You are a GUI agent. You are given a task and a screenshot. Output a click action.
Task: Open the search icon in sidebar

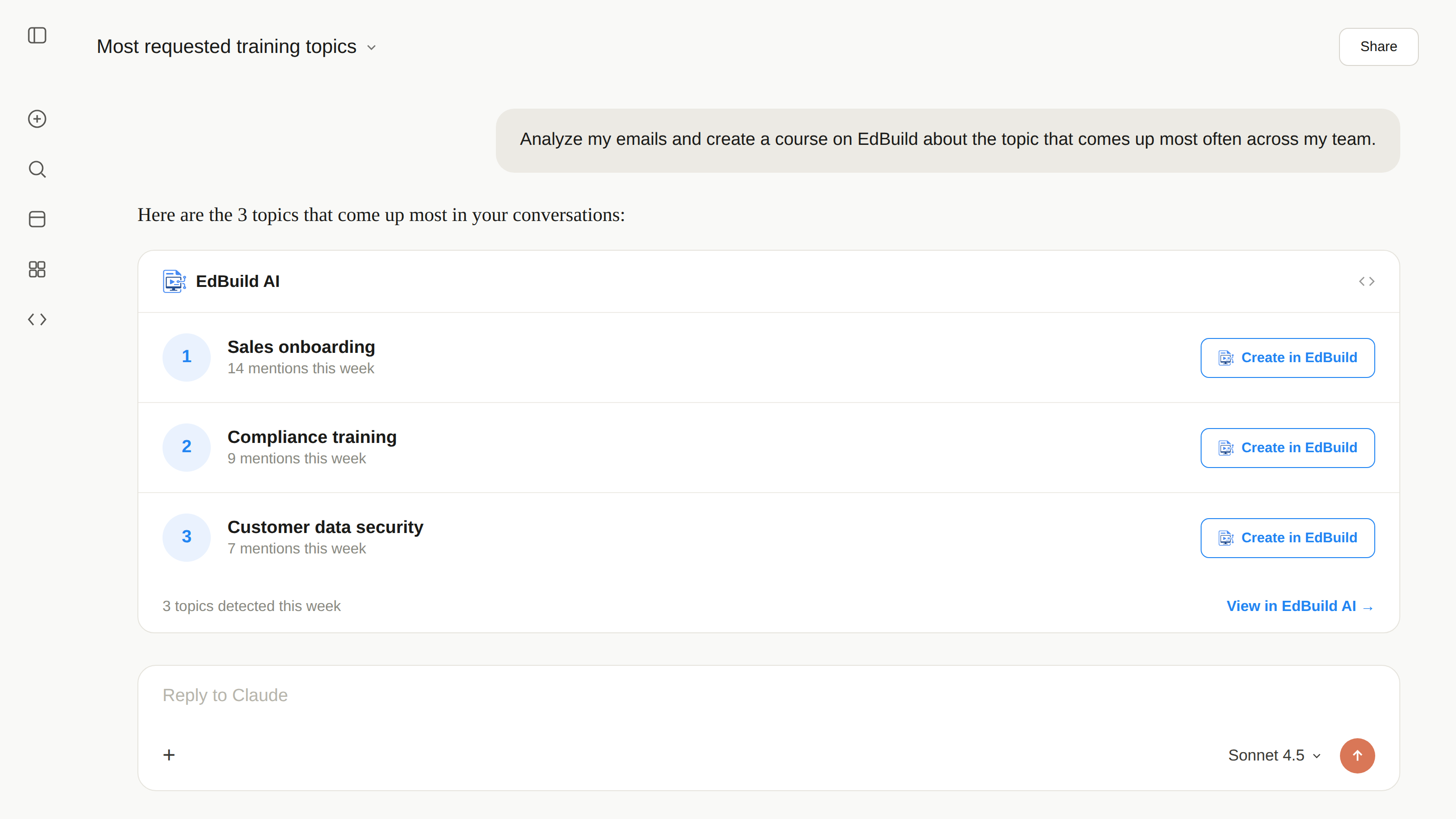tap(37, 169)
